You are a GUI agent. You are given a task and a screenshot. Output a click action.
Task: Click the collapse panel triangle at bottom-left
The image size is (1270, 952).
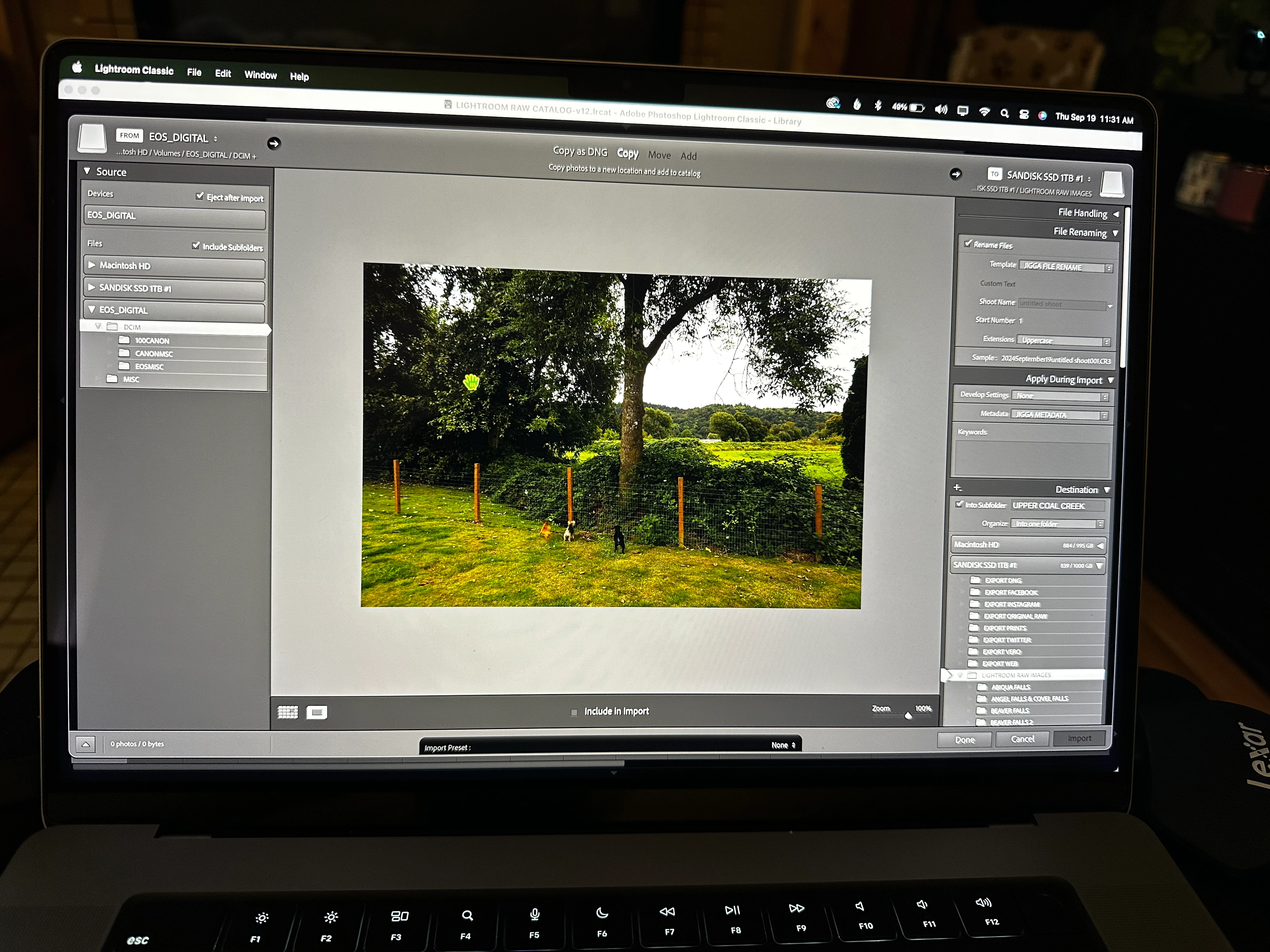pyautogui.click(x=86, y=744)
